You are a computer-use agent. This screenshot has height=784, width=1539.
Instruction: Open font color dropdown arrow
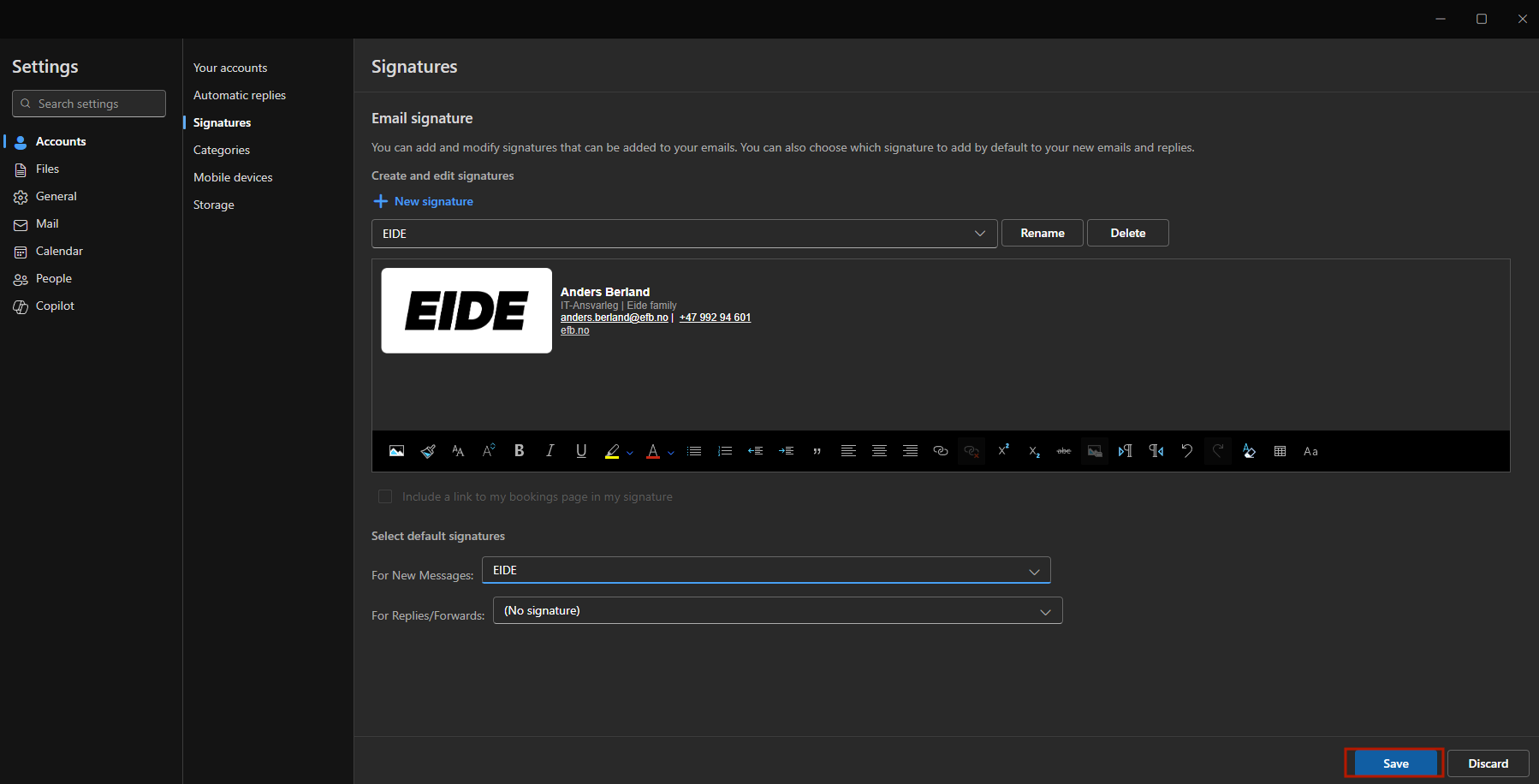[x=671, y=453]
